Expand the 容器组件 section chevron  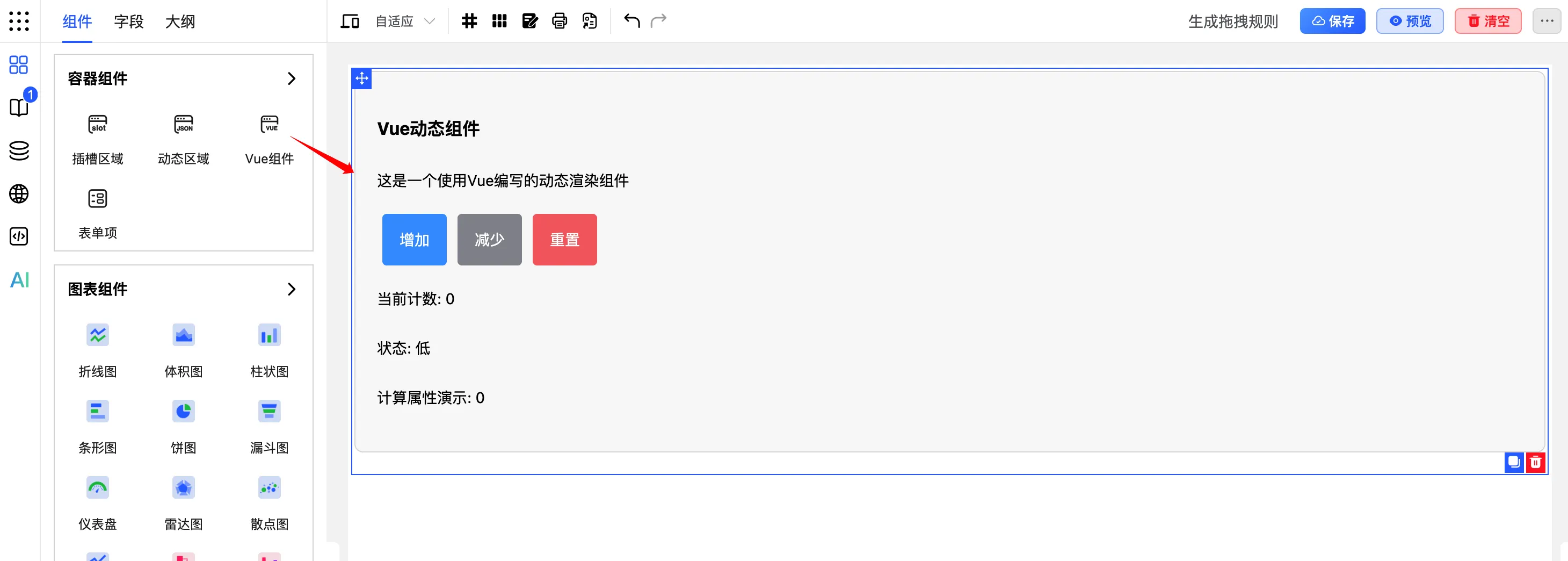click(292, 78)
